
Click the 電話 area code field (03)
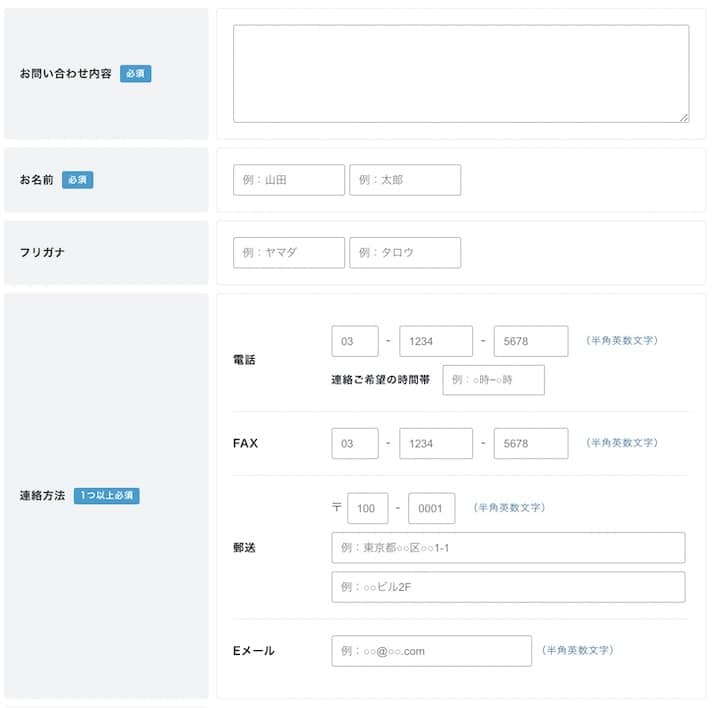pyautogui.click(x=355, y=341)
